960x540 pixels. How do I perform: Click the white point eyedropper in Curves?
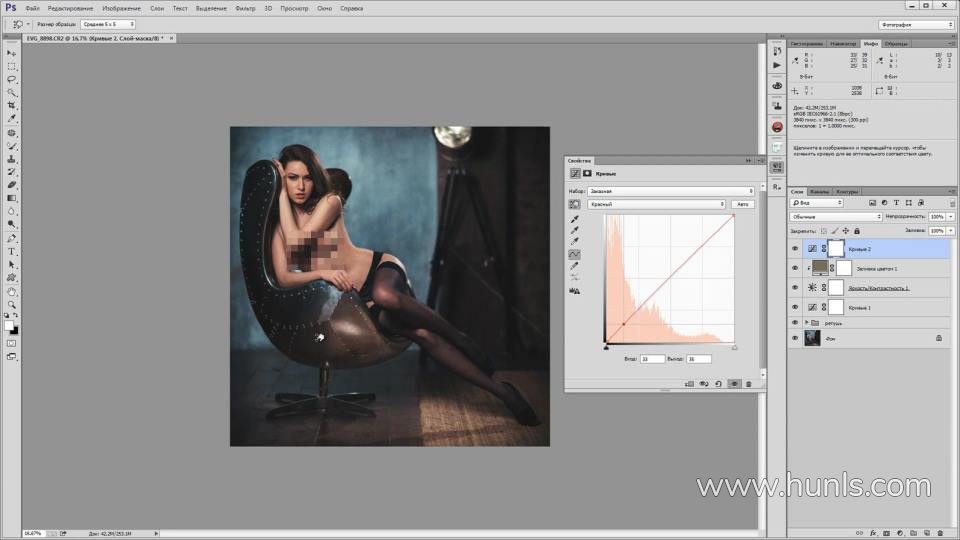pyautogui.click(x=574, y=242)
